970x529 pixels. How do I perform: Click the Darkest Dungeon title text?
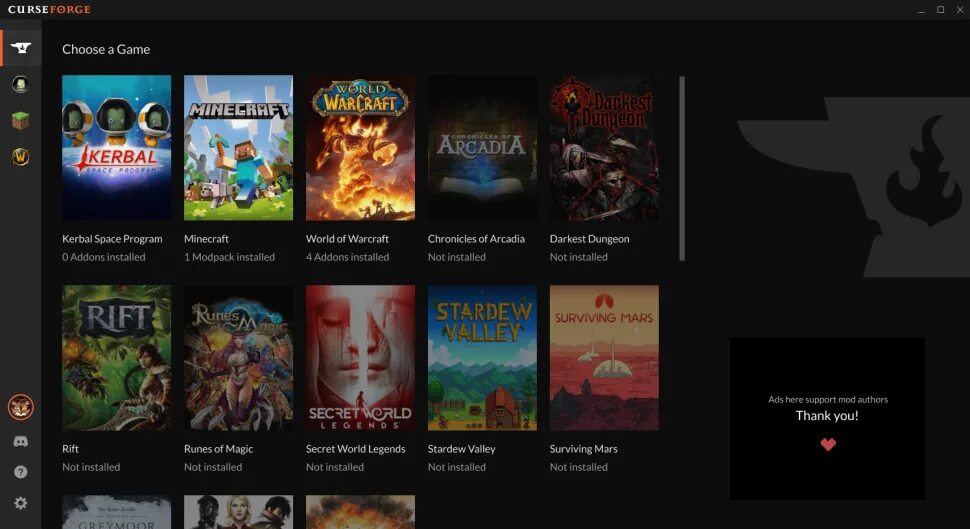pos(589,239)
